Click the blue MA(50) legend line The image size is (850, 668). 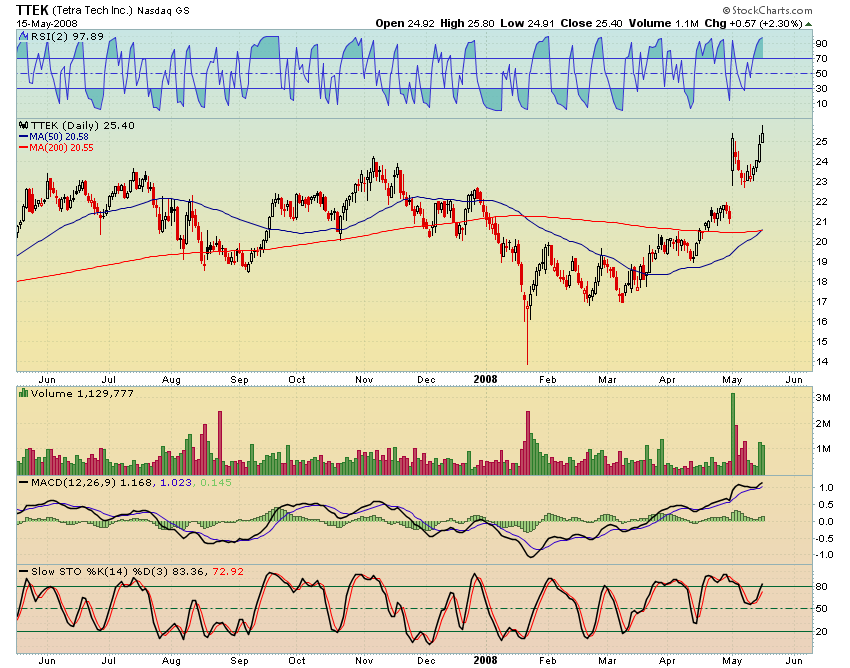click(23, 137)
